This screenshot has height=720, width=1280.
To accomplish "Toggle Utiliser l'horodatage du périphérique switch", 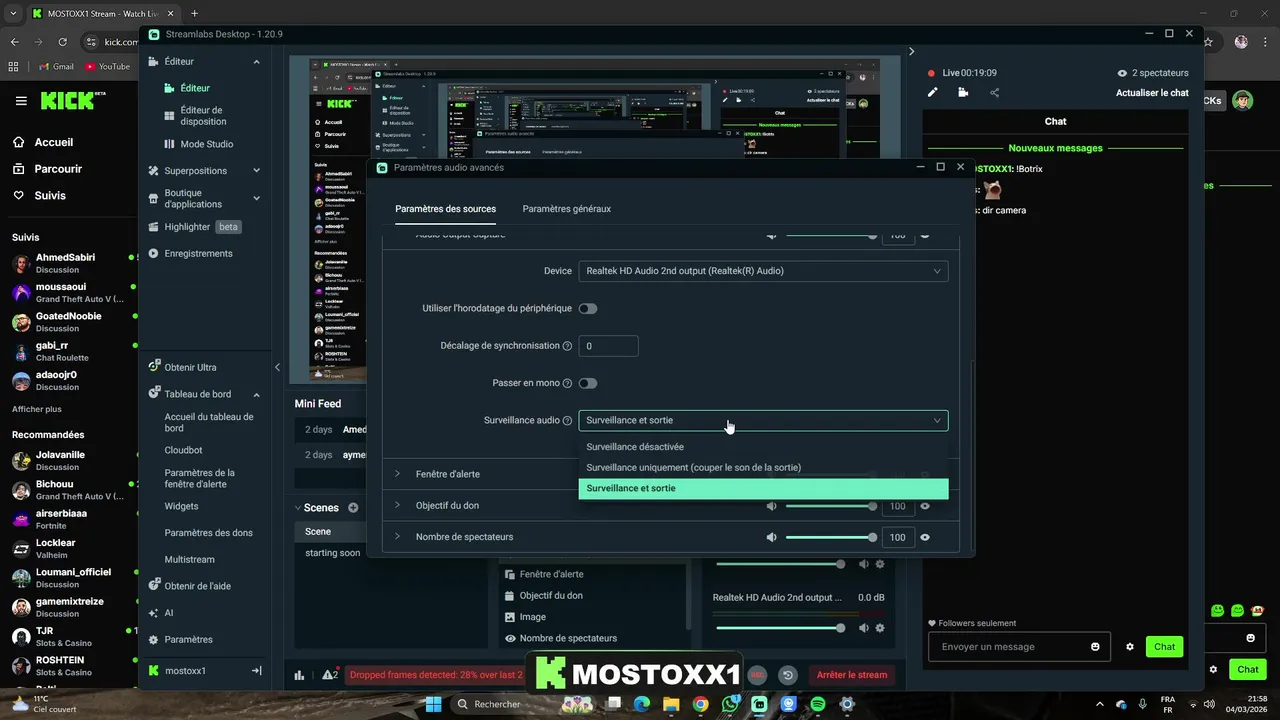I will [x=588, y=309].
